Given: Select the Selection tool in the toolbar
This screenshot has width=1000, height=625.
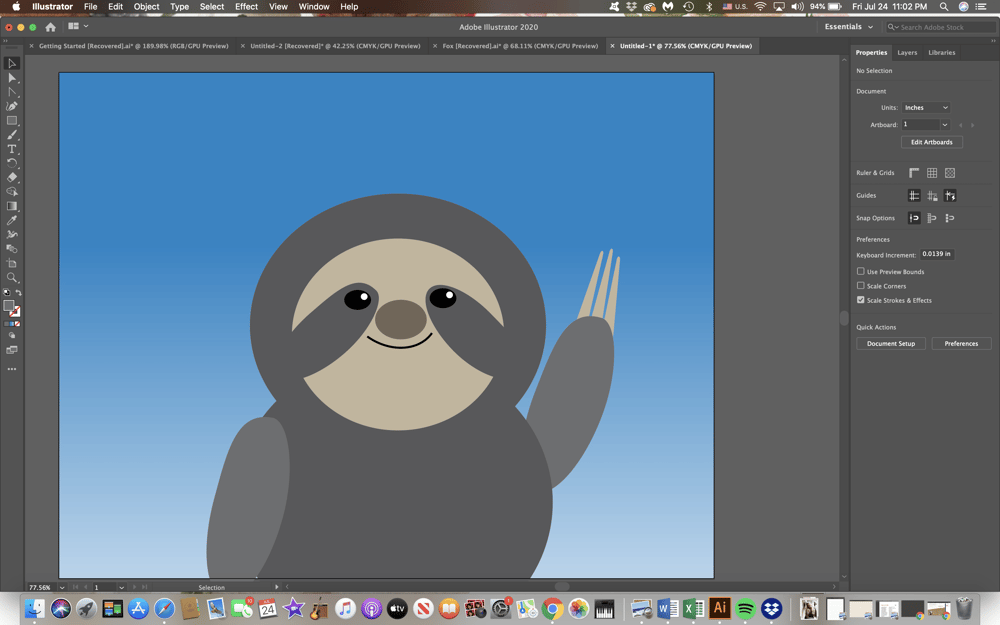Looking at the screenshot, I should point(12,64).
